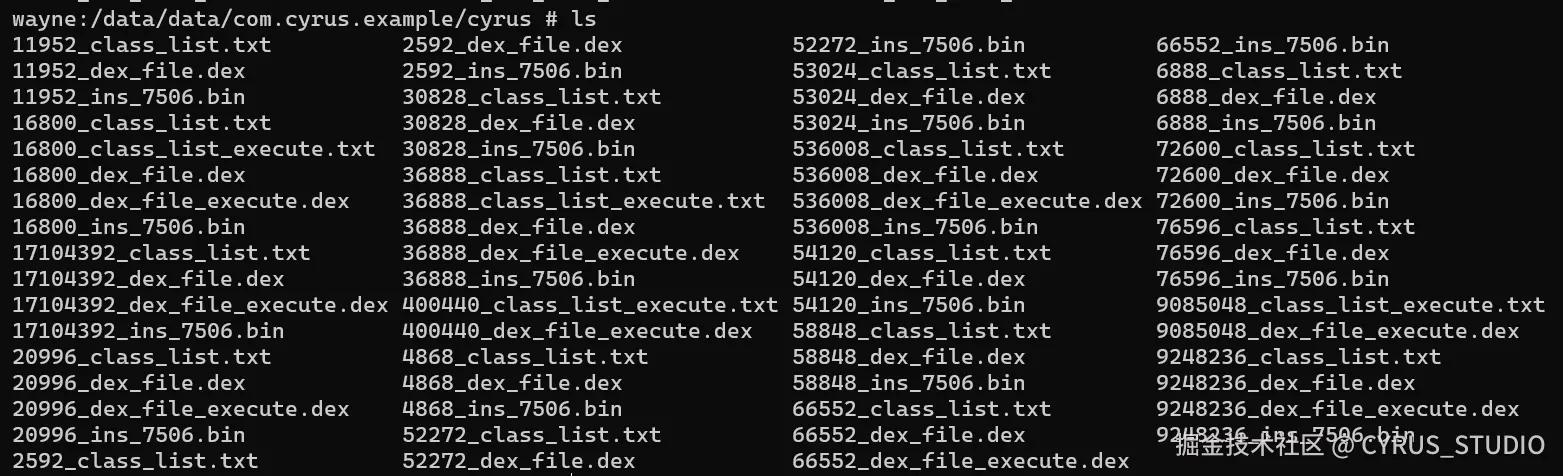The height and width of the screenshot is (476, 1563).
Task: Select the 6888_class_list.txt entry
Action: pyautogui.click(x=1279, y=71)
